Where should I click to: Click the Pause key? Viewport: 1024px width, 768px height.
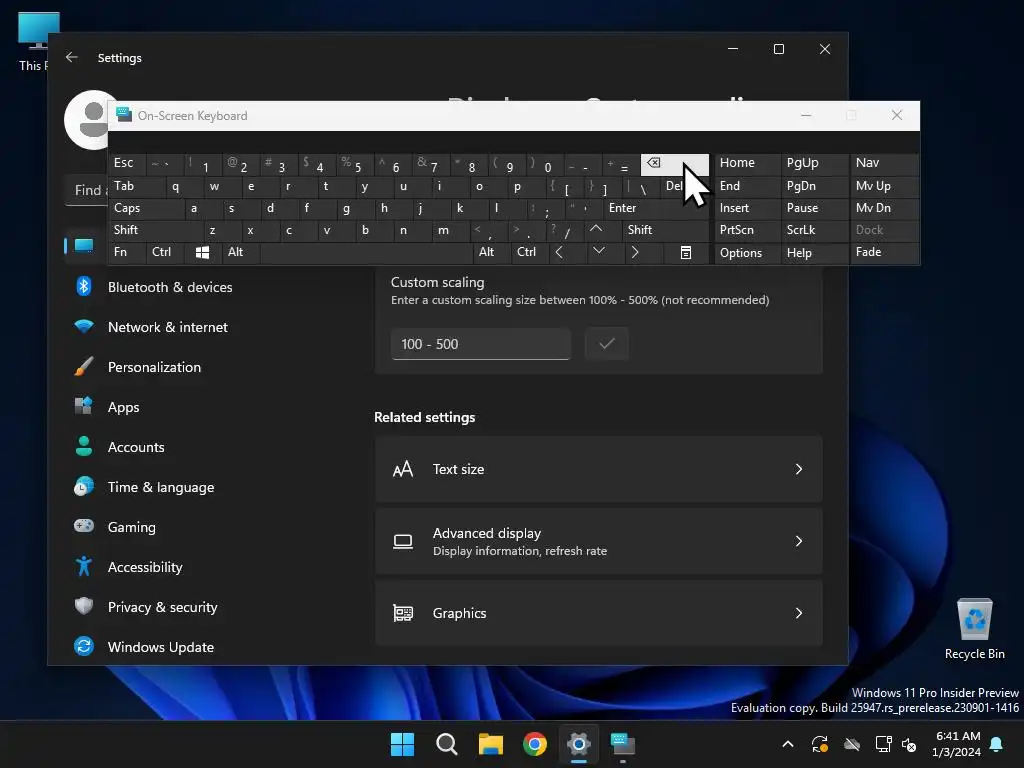tap(815, 208)
